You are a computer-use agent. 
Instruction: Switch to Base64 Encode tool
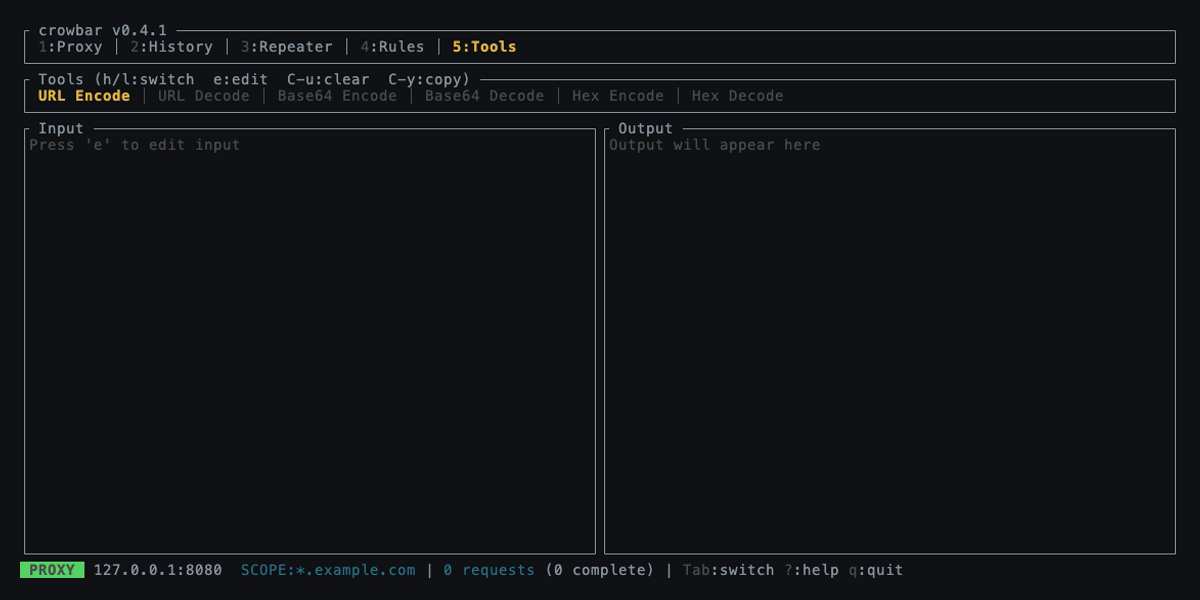[x=337, y=96]
